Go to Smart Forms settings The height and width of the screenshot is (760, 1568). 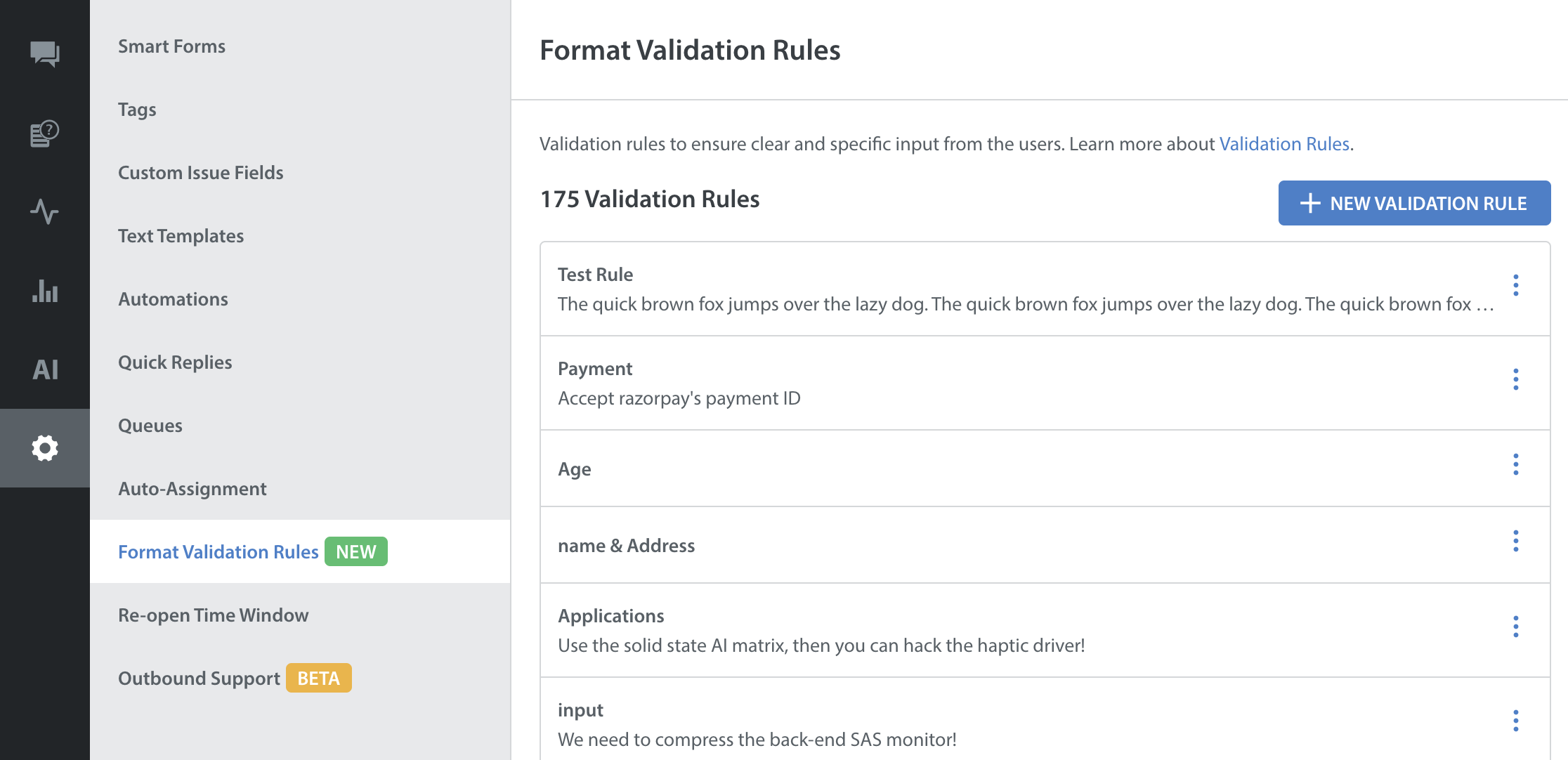(171, 46)
